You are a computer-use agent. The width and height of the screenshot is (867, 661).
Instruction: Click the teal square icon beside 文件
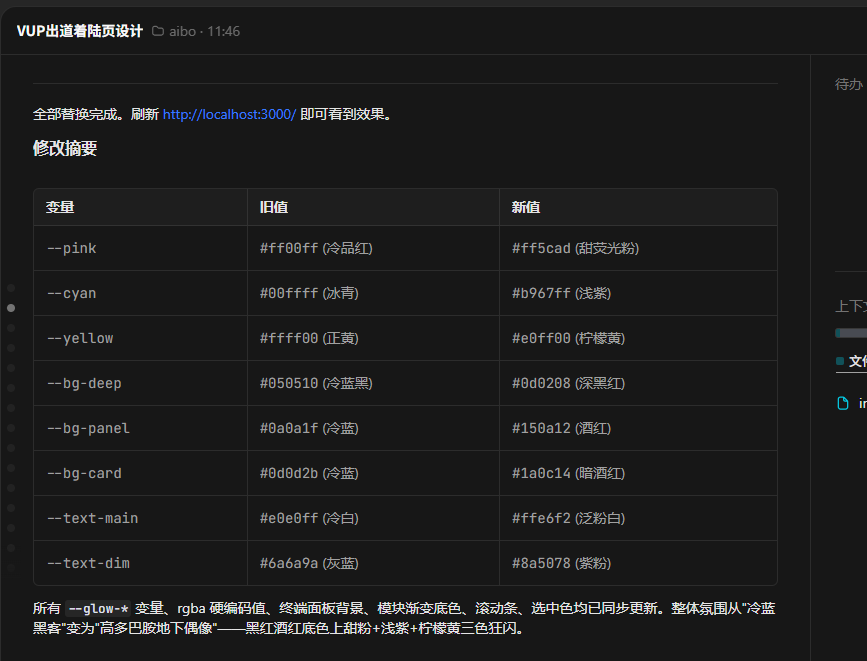pyautogui.click(x=840, y=361)
